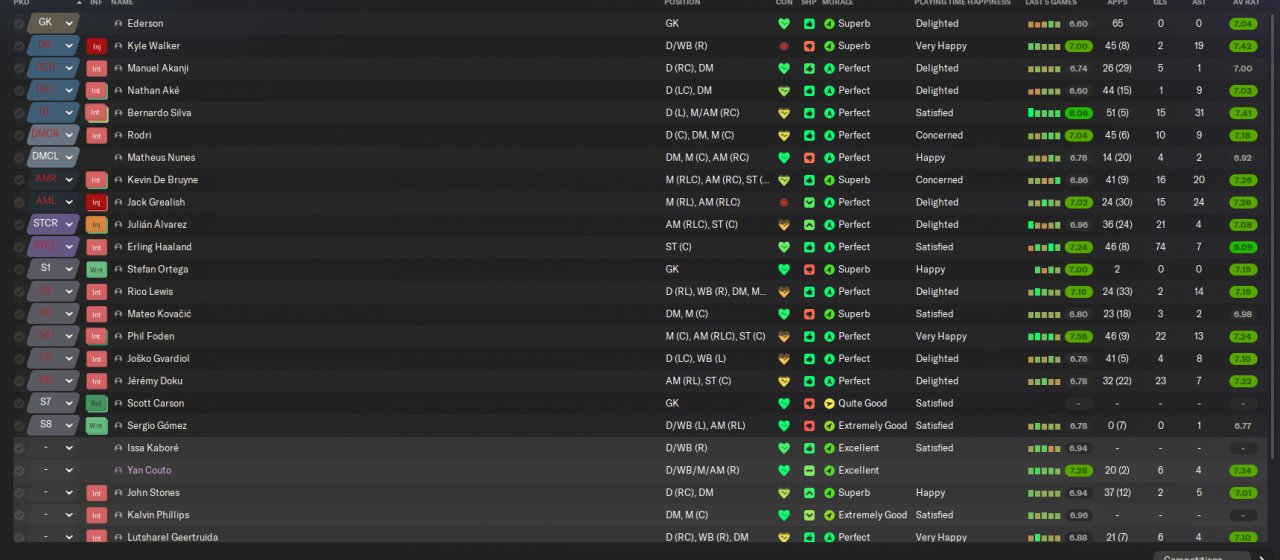This screenshot has height=560, width=1280.
Task: Click Jack Grealish's match sharpness icon
Action: click(809, 202)
